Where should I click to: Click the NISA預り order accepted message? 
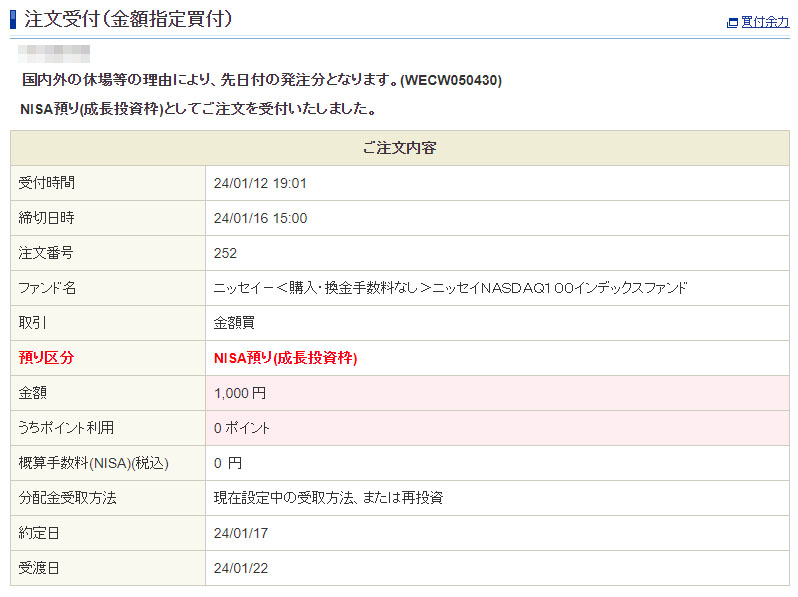(x=198, y=108)
